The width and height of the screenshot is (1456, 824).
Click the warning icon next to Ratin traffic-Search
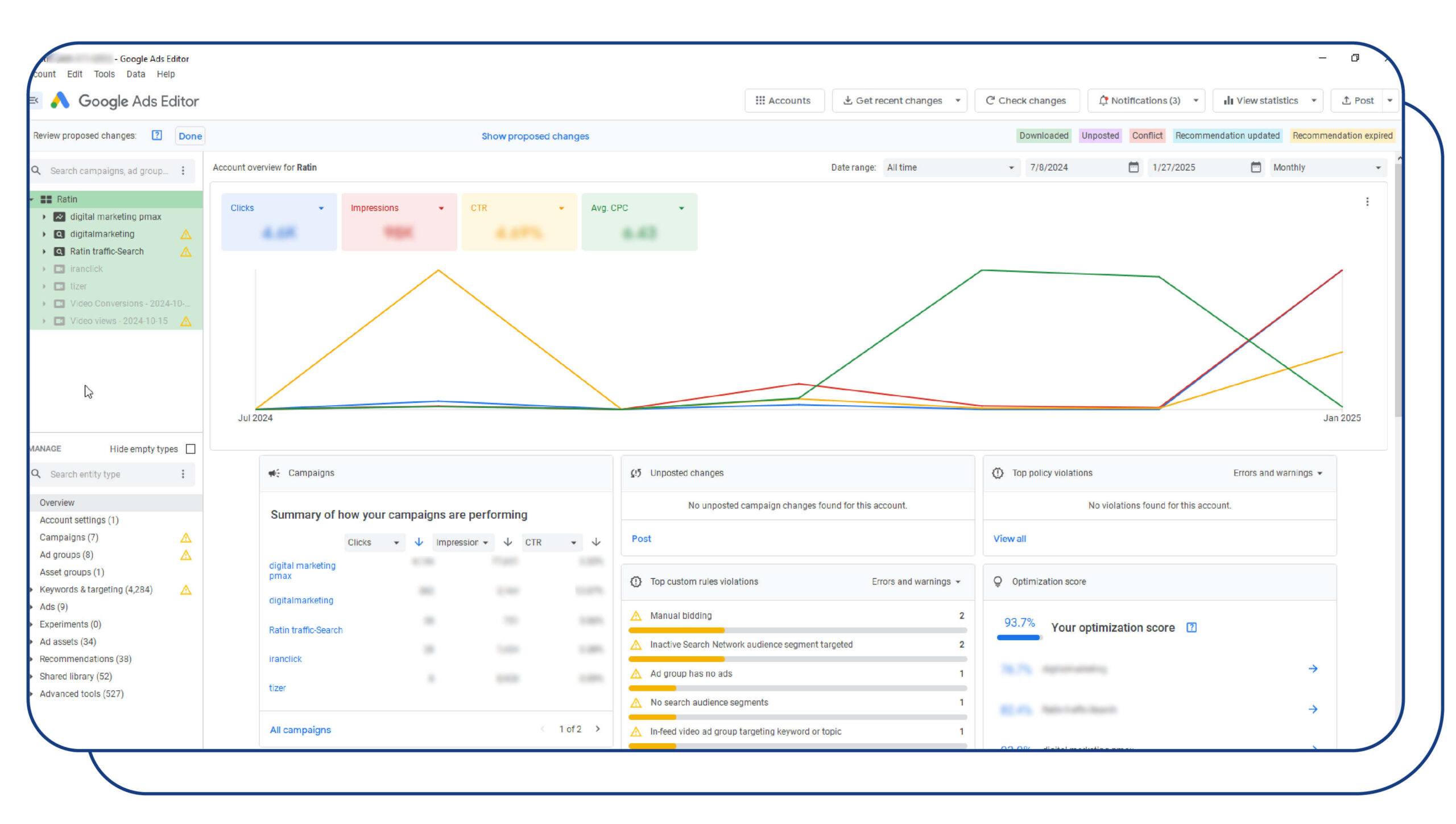click(x=185, y=252)
